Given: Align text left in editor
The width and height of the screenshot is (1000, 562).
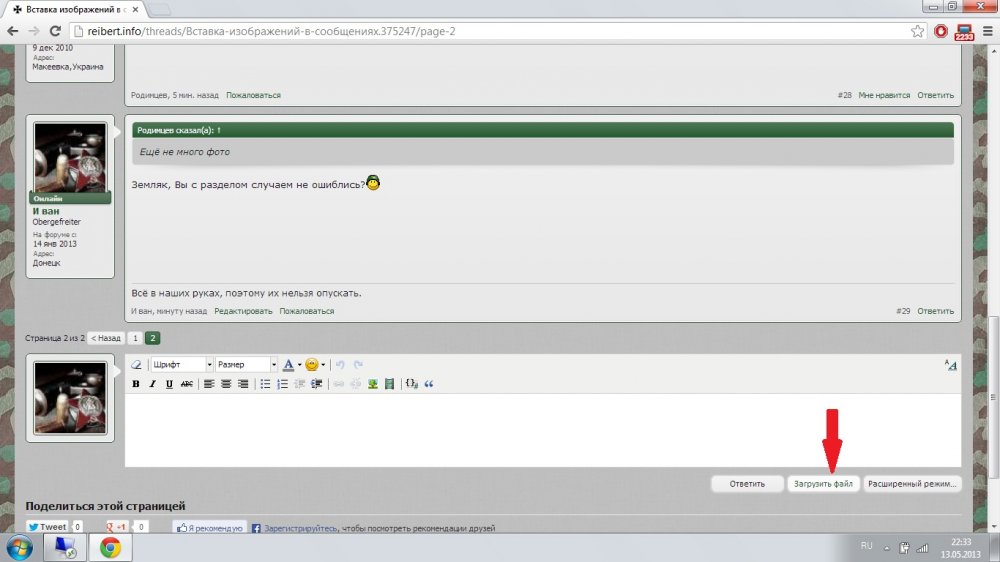Looking at the screenshot, I should (x=209, y=383).
